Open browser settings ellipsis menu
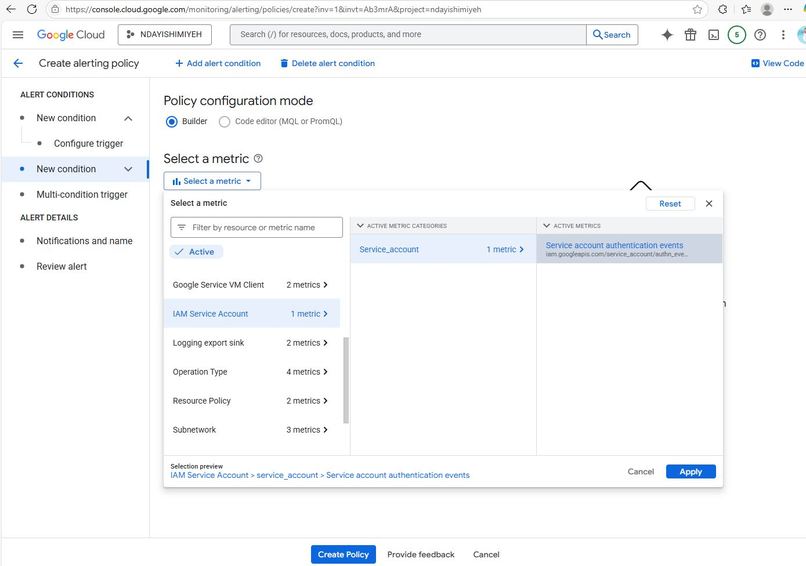 tap(787, 9)
